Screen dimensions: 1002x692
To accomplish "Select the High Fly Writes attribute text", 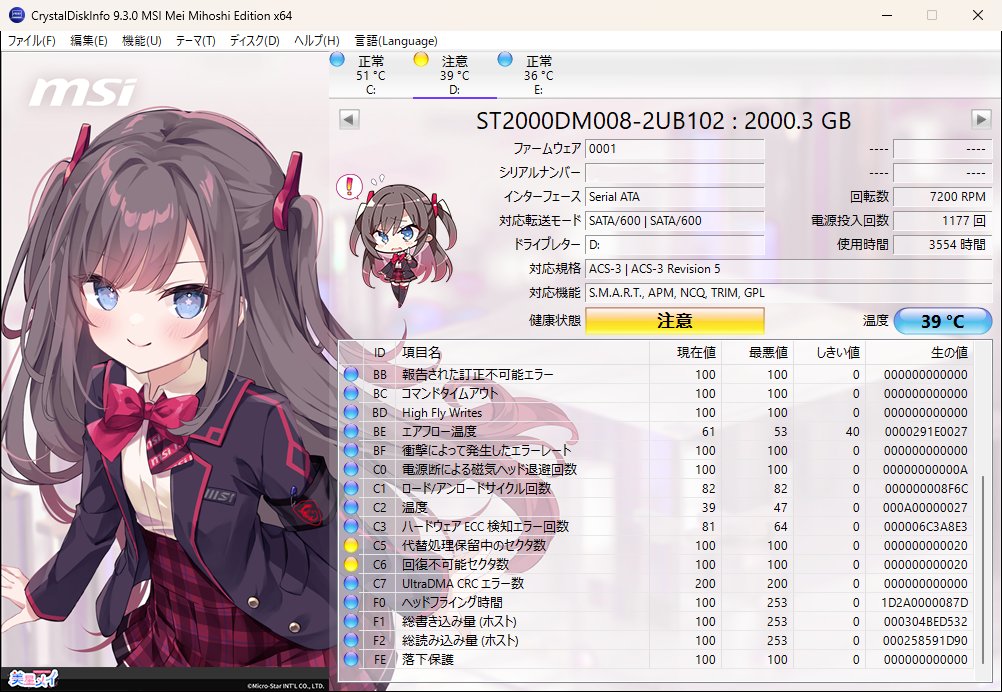I will (442, 413).
